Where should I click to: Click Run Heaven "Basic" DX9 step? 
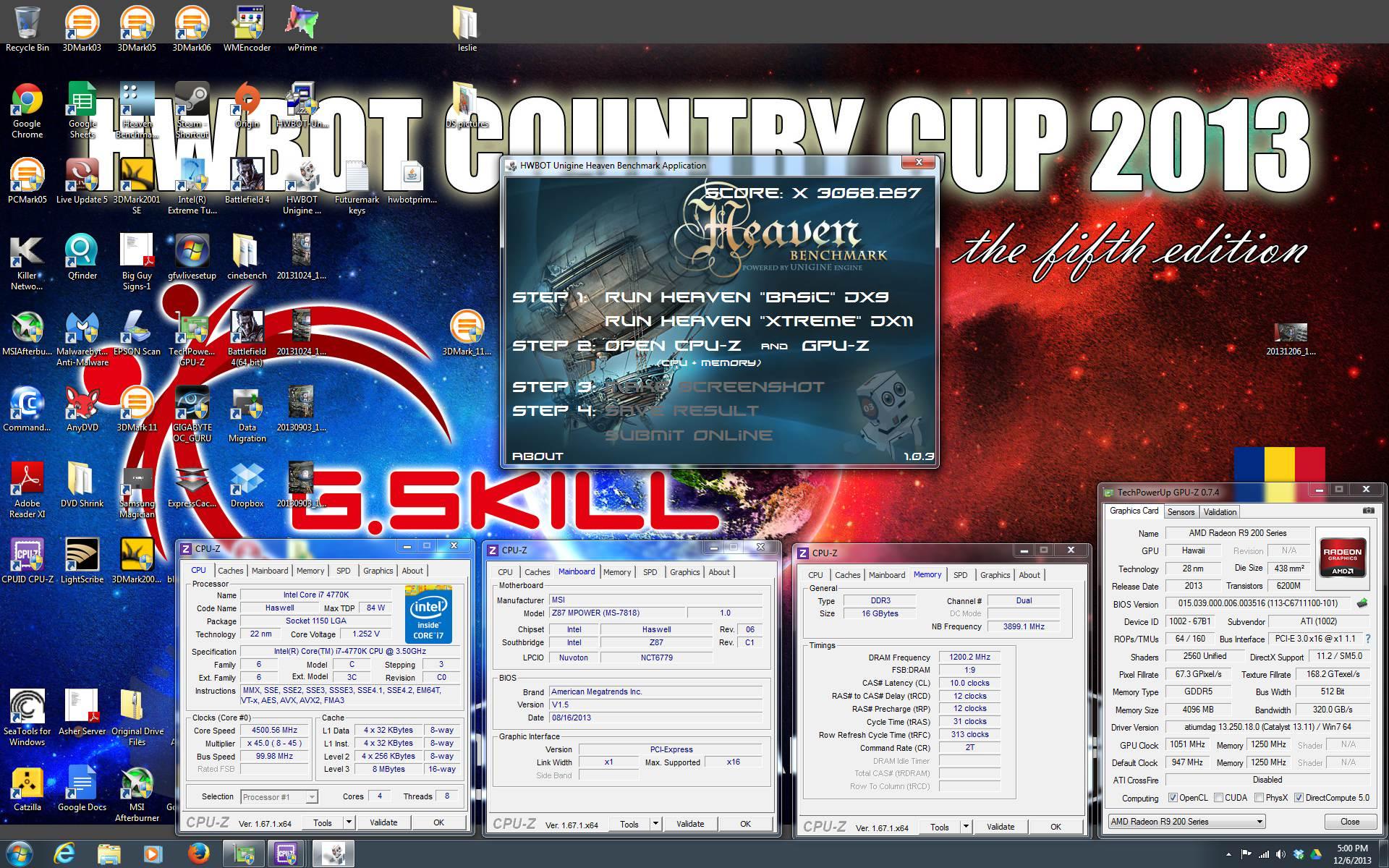point(746,297)
